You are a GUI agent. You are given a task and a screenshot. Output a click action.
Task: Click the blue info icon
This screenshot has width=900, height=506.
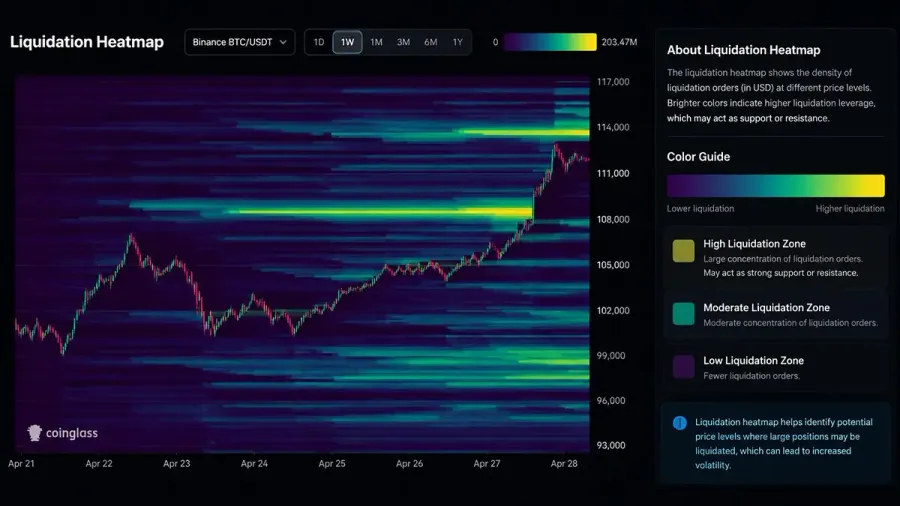(680, 423)
